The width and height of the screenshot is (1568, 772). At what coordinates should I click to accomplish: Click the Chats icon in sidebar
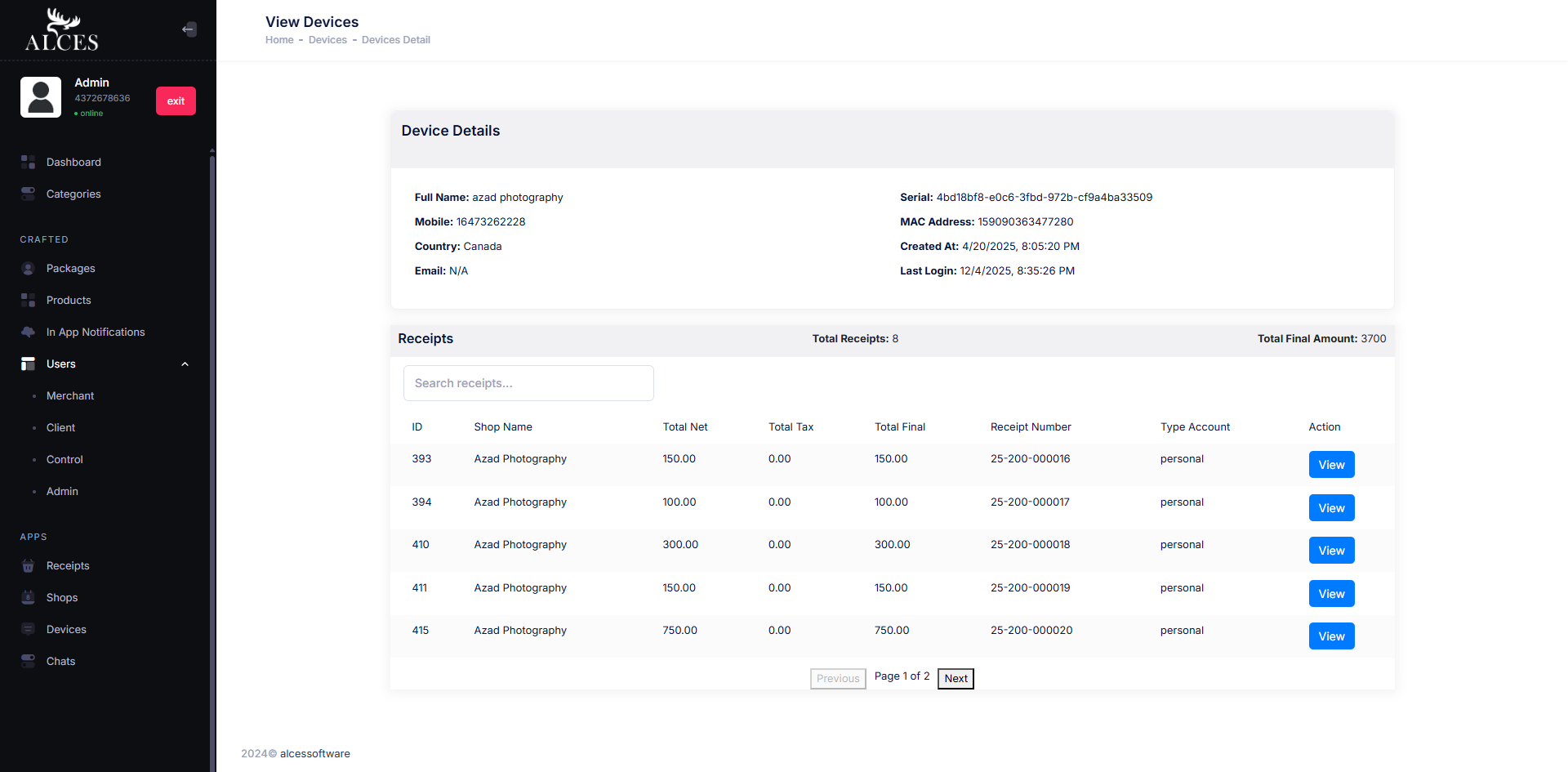tap(28, 661)
